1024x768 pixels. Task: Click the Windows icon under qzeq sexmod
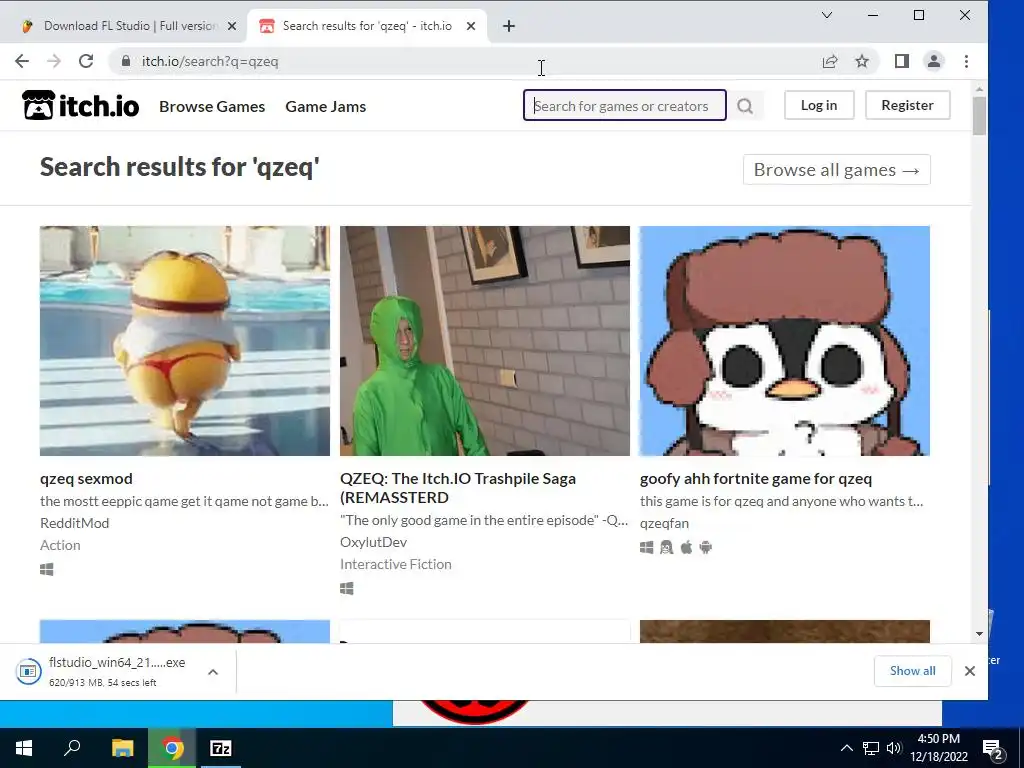(46, 569)
